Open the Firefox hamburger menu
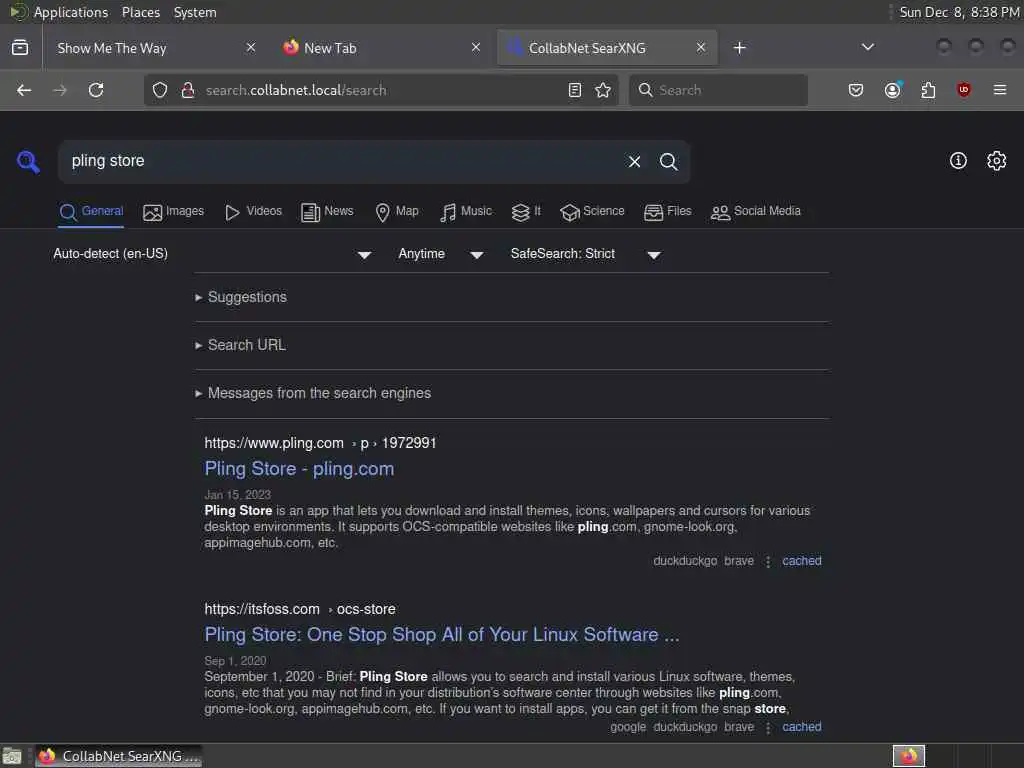 [x=1000, y=90]
